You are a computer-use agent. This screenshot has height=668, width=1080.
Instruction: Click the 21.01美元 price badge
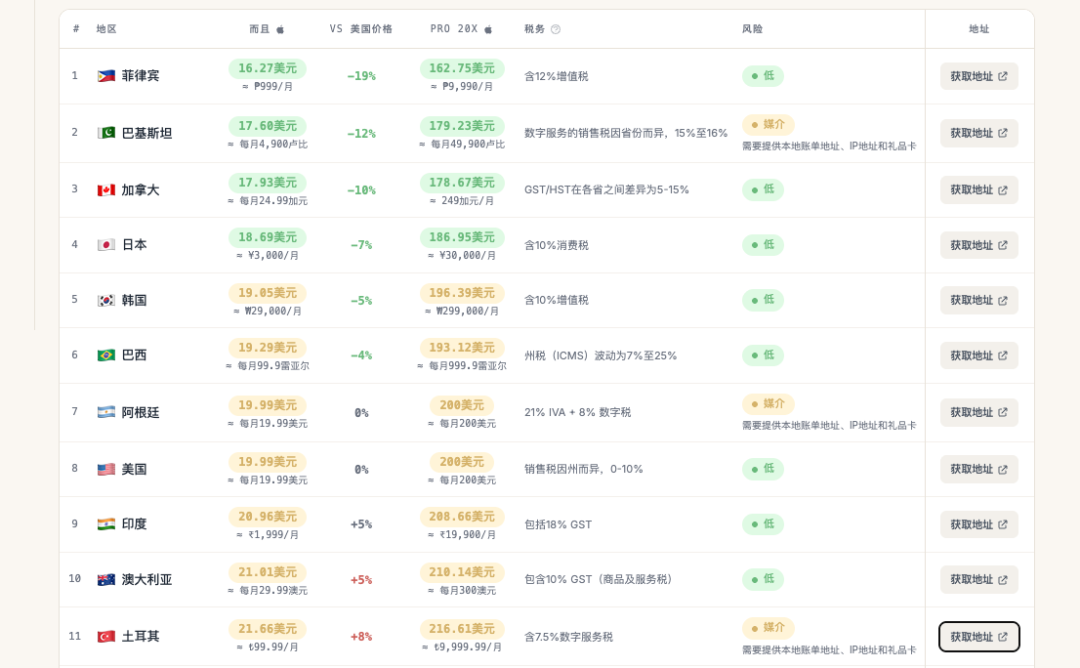click(x=267, y=572)
